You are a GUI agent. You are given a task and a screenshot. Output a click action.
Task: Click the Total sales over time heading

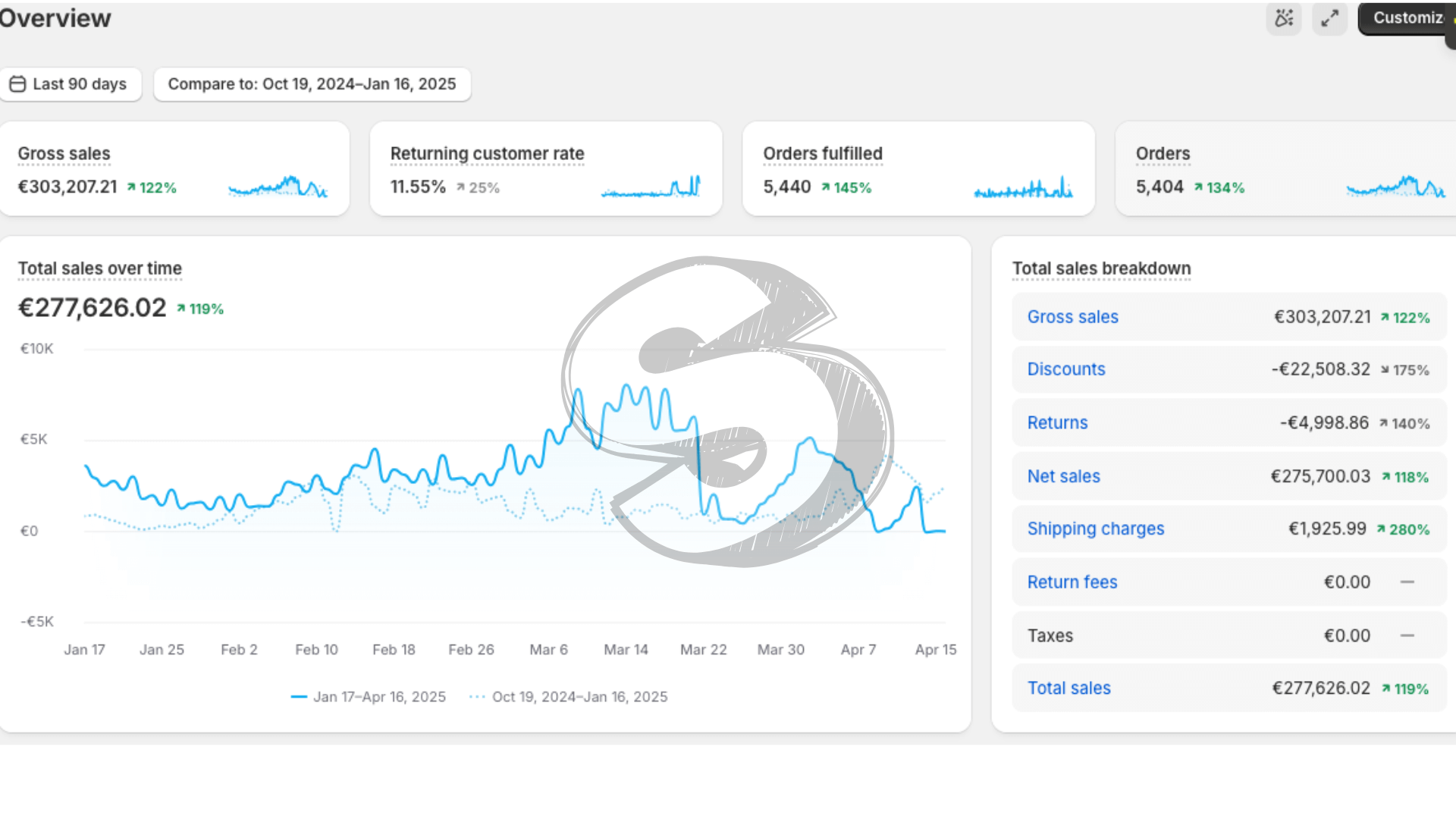(99, 268)
